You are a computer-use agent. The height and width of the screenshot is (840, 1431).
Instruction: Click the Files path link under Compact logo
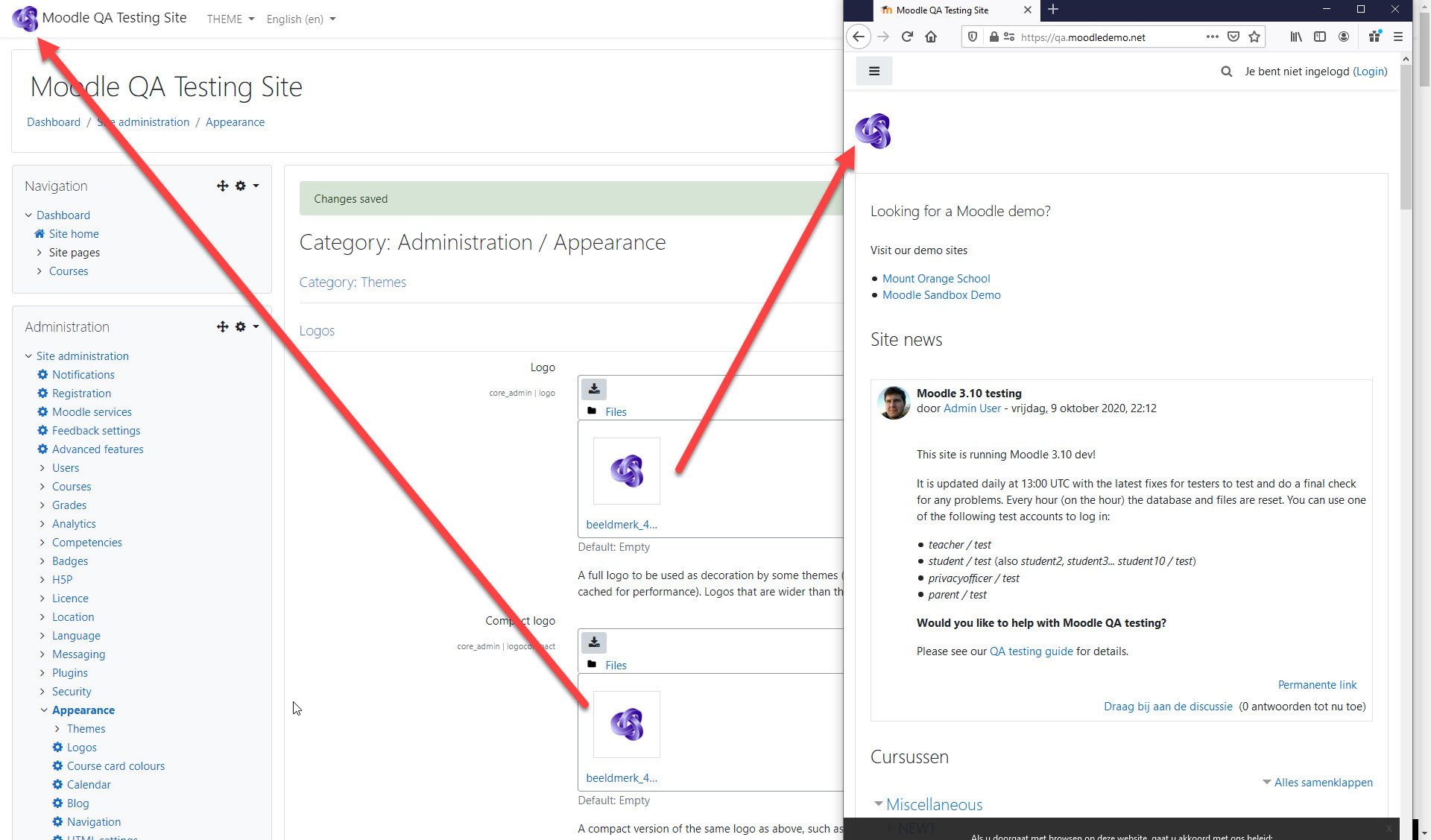pyautogui.click(x=616, y=665)
